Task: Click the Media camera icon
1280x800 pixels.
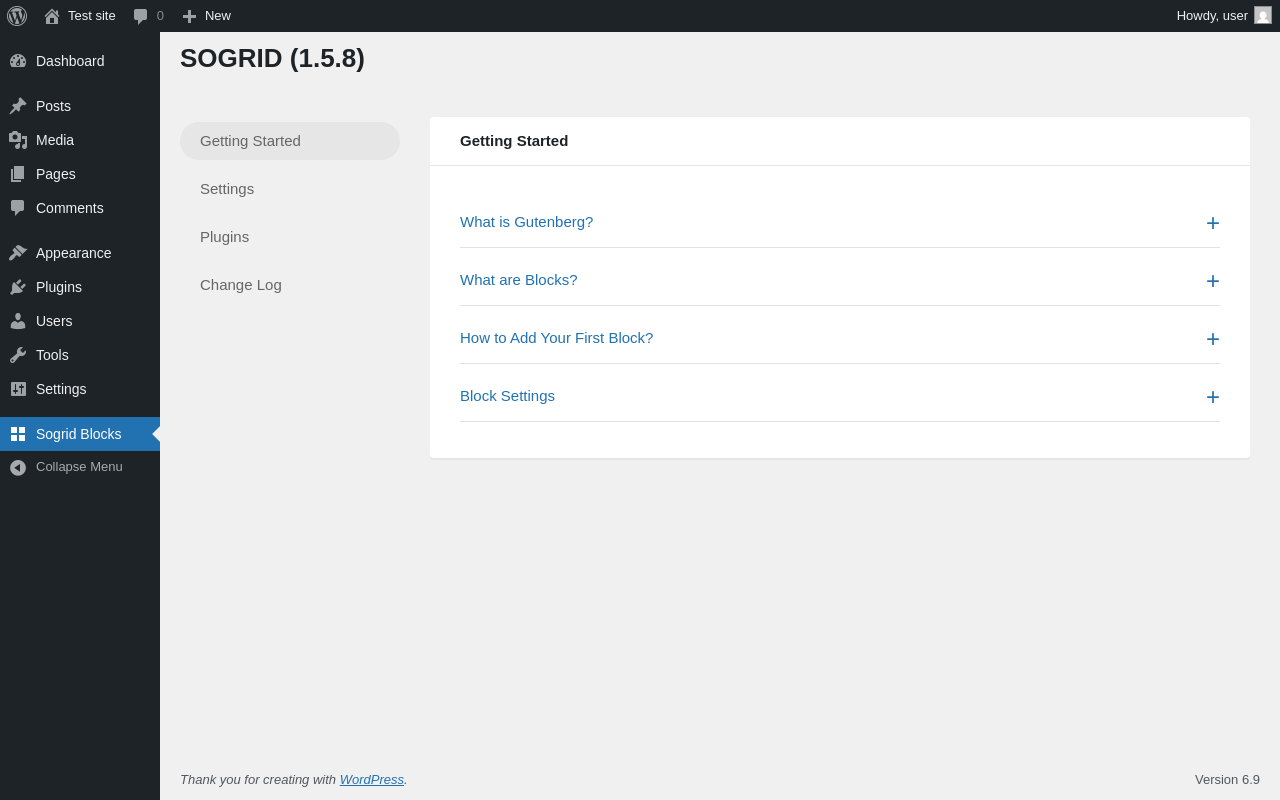Action: click(x=18, y=140)
